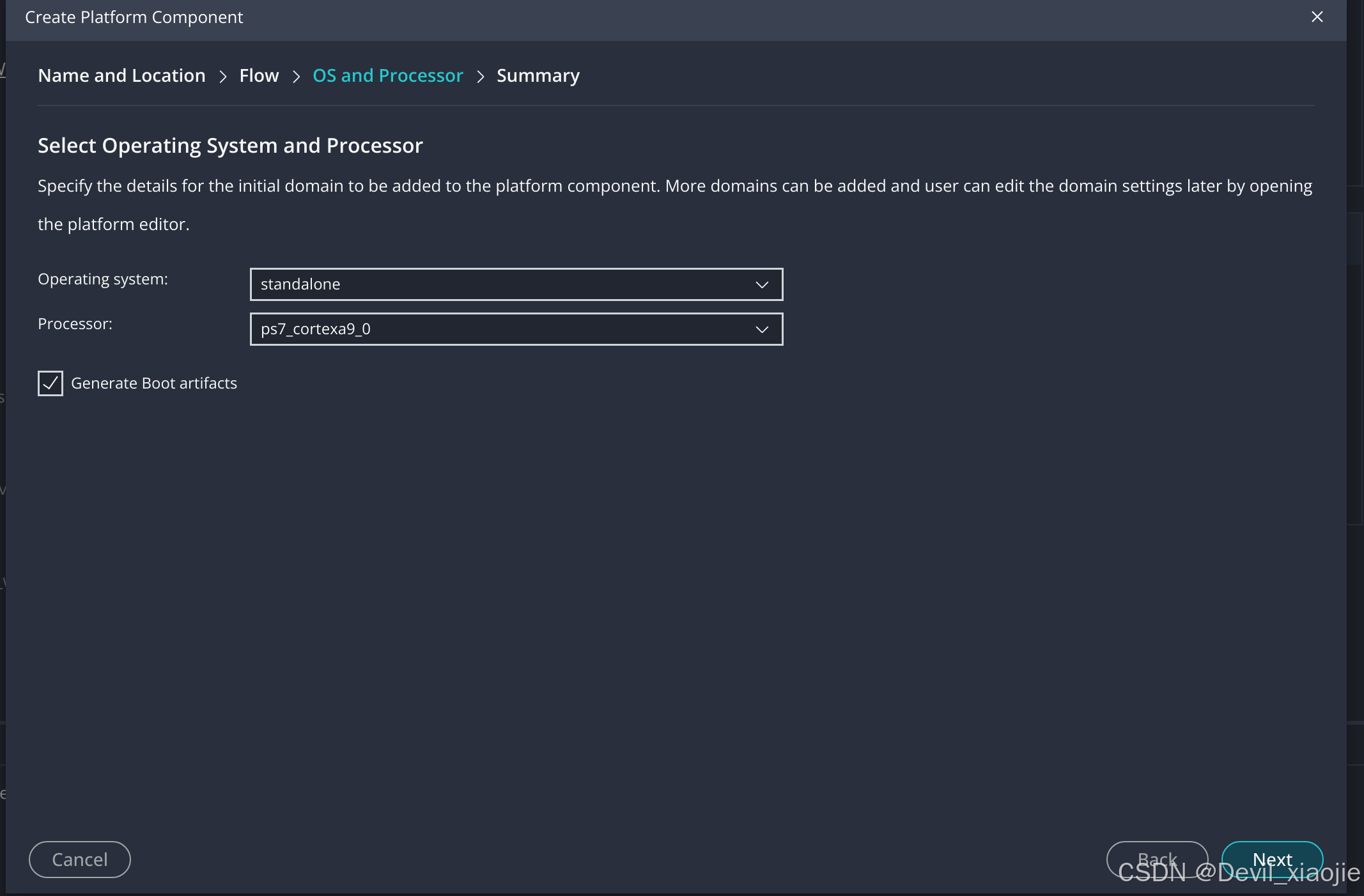
Task: Click the Generate Boot artifacts label
Action: [153, 383]
